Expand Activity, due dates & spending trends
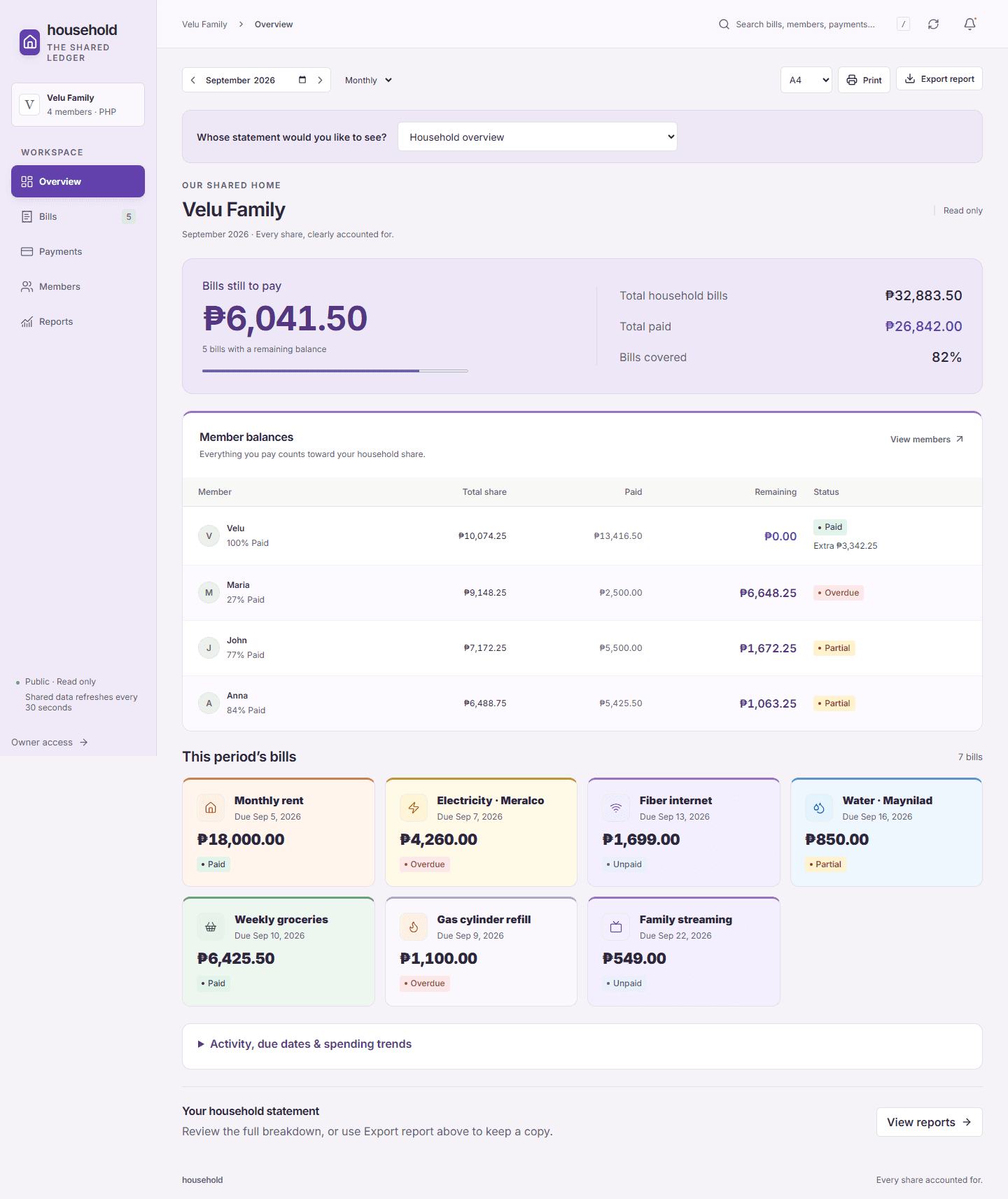This screenshot has width=1008, height=1199. [x=582, y=1044]
